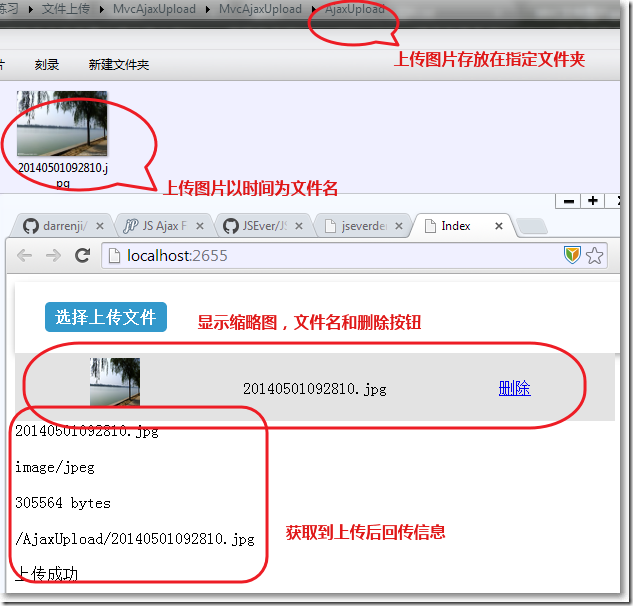Reload the localhost page
633x606 pixels.
pyautogui.click(x=83, y=256)
